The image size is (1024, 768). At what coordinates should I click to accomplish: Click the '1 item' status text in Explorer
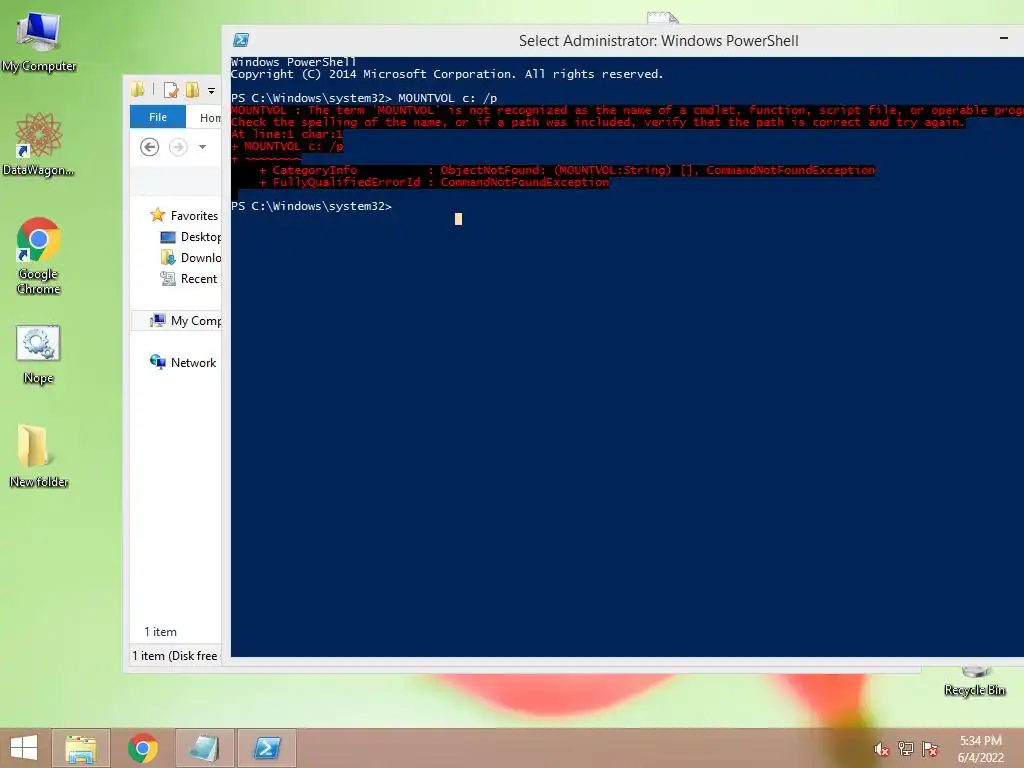[x=161, y=632]
